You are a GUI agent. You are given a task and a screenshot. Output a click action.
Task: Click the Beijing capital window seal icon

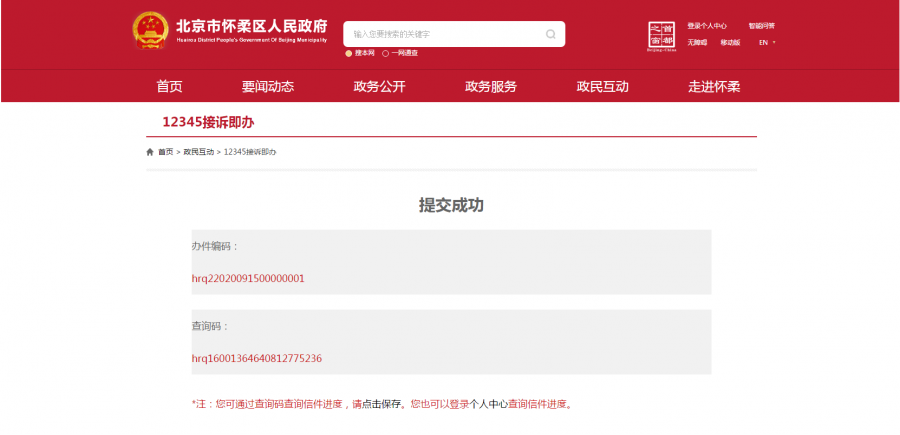[x=662, y=35]
